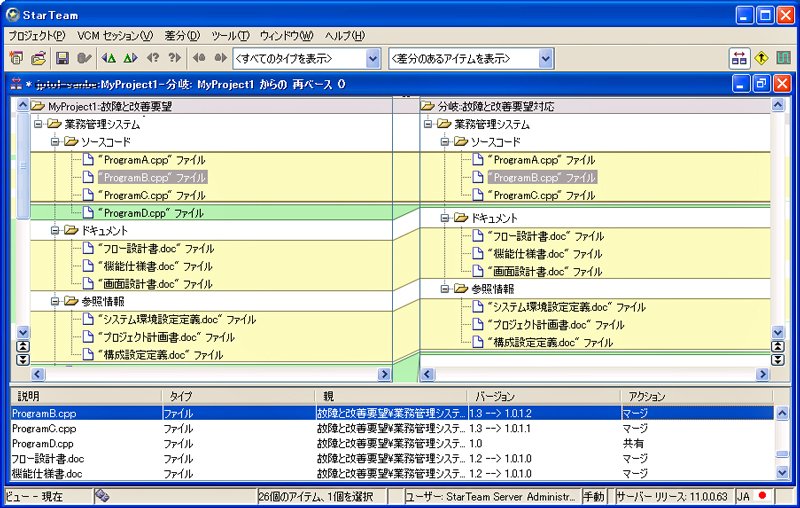Click the commit session checkmark icon
This screenshot has width=800, height=508.
84,58
